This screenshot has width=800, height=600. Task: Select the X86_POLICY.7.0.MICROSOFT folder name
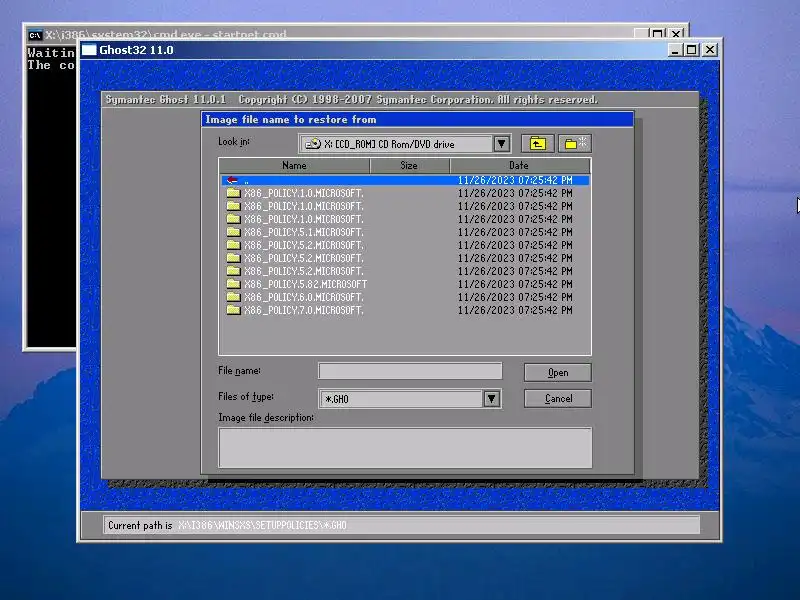304,310
